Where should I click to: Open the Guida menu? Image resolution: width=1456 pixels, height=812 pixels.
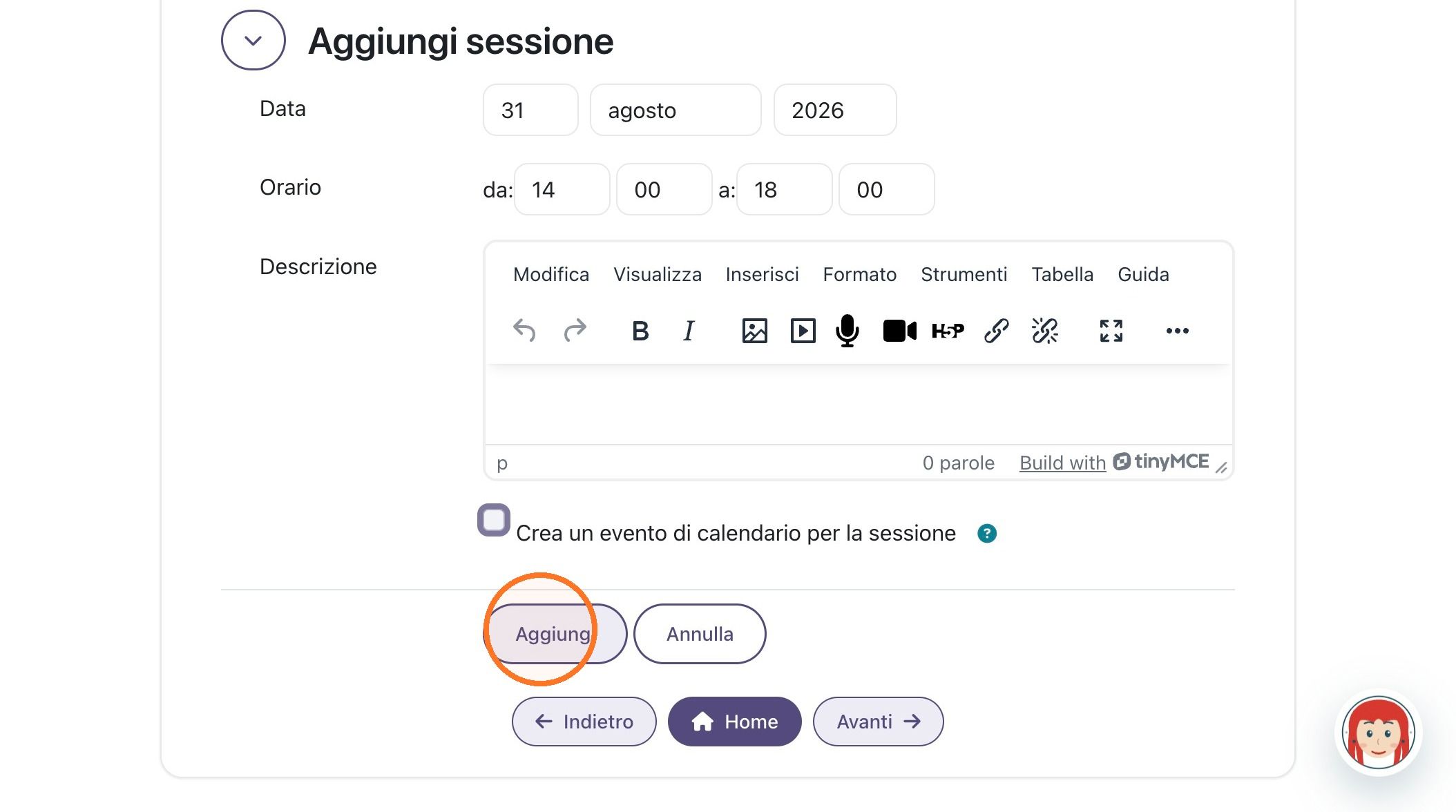click(x=1143, y=274)
